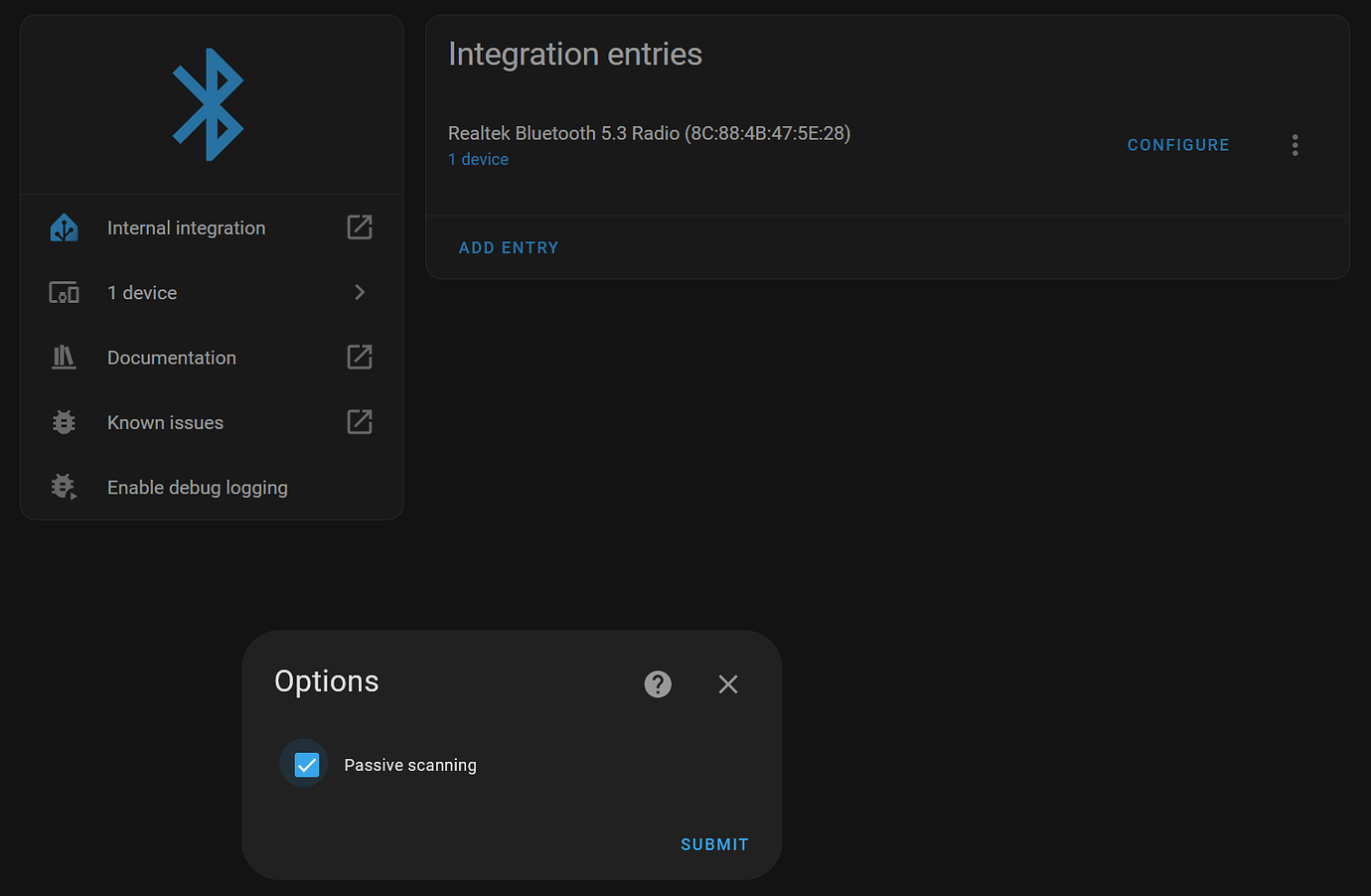1371x896 pixels.
Task: Toggle the Passive scanning checkbox
Action: 304,763
